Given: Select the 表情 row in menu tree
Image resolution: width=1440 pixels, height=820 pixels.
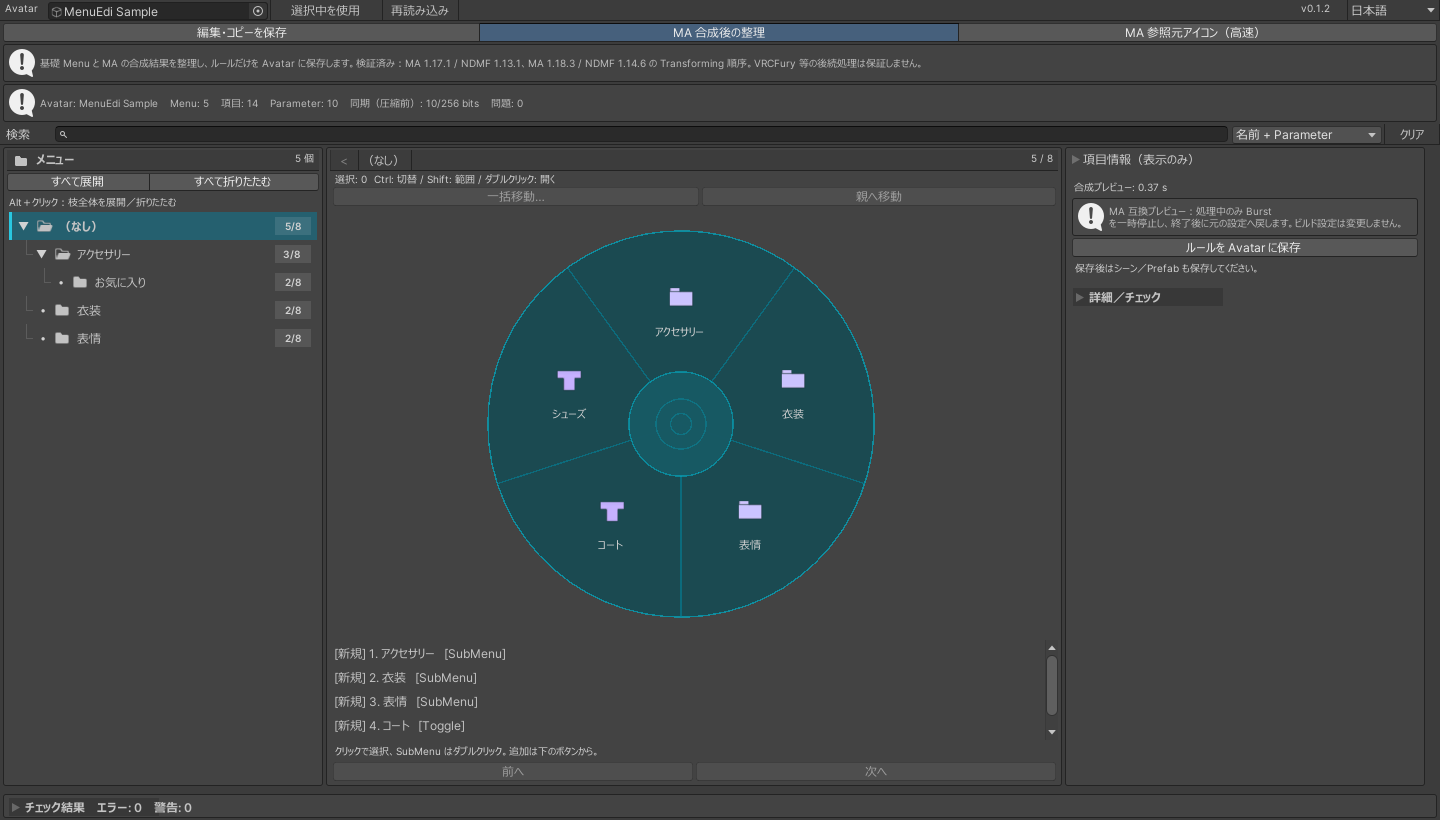Looking at the screenshot, I should point(163,338).
